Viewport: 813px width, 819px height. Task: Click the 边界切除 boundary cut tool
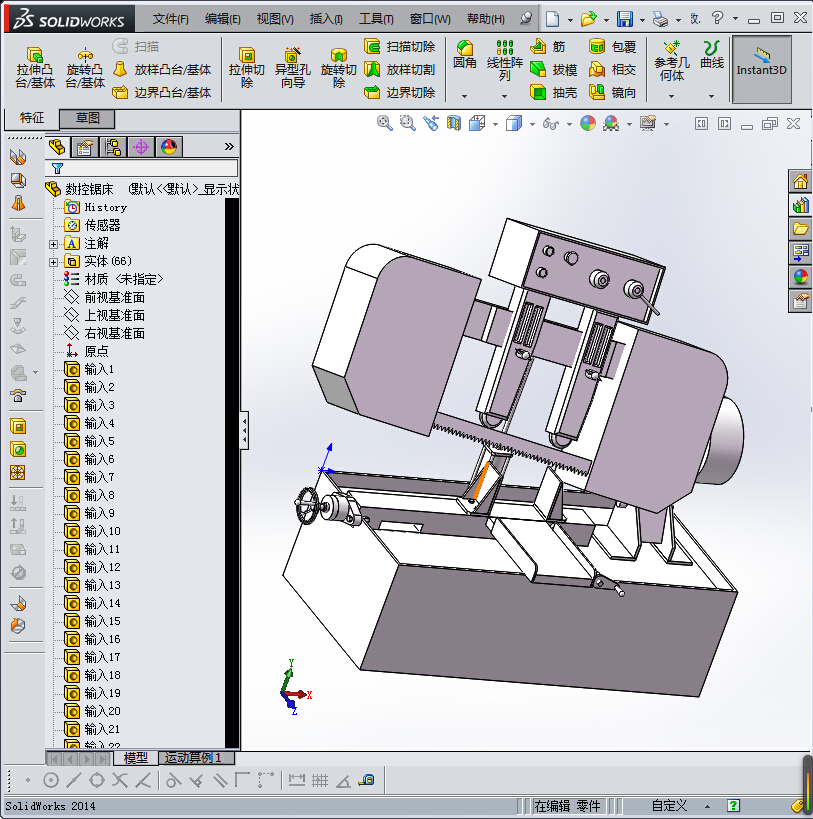click(x=400, y=92)
